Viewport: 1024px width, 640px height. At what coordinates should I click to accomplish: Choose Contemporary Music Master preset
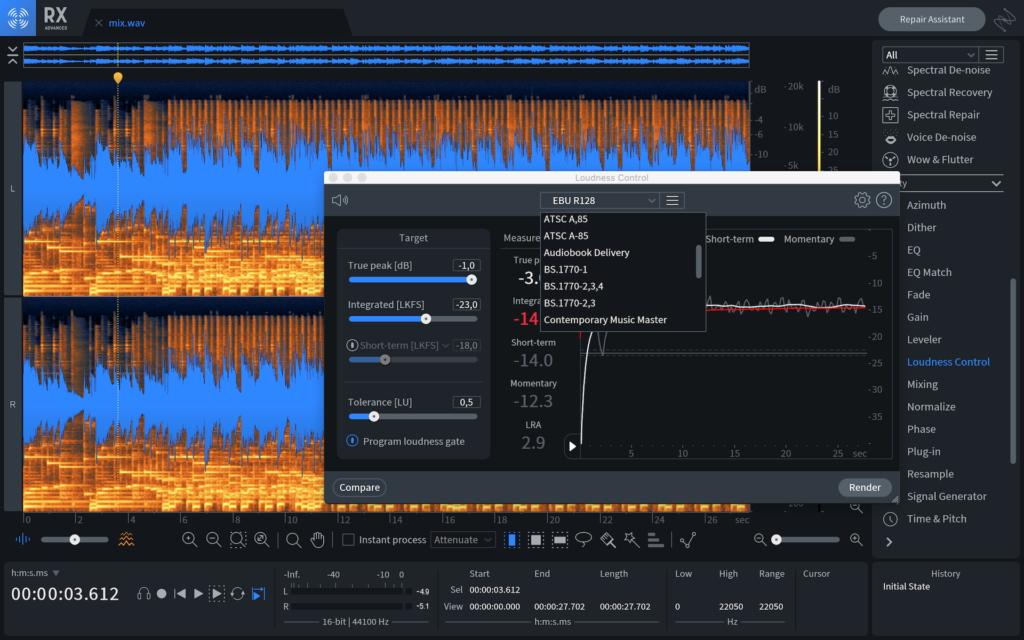tap(605, 320)
